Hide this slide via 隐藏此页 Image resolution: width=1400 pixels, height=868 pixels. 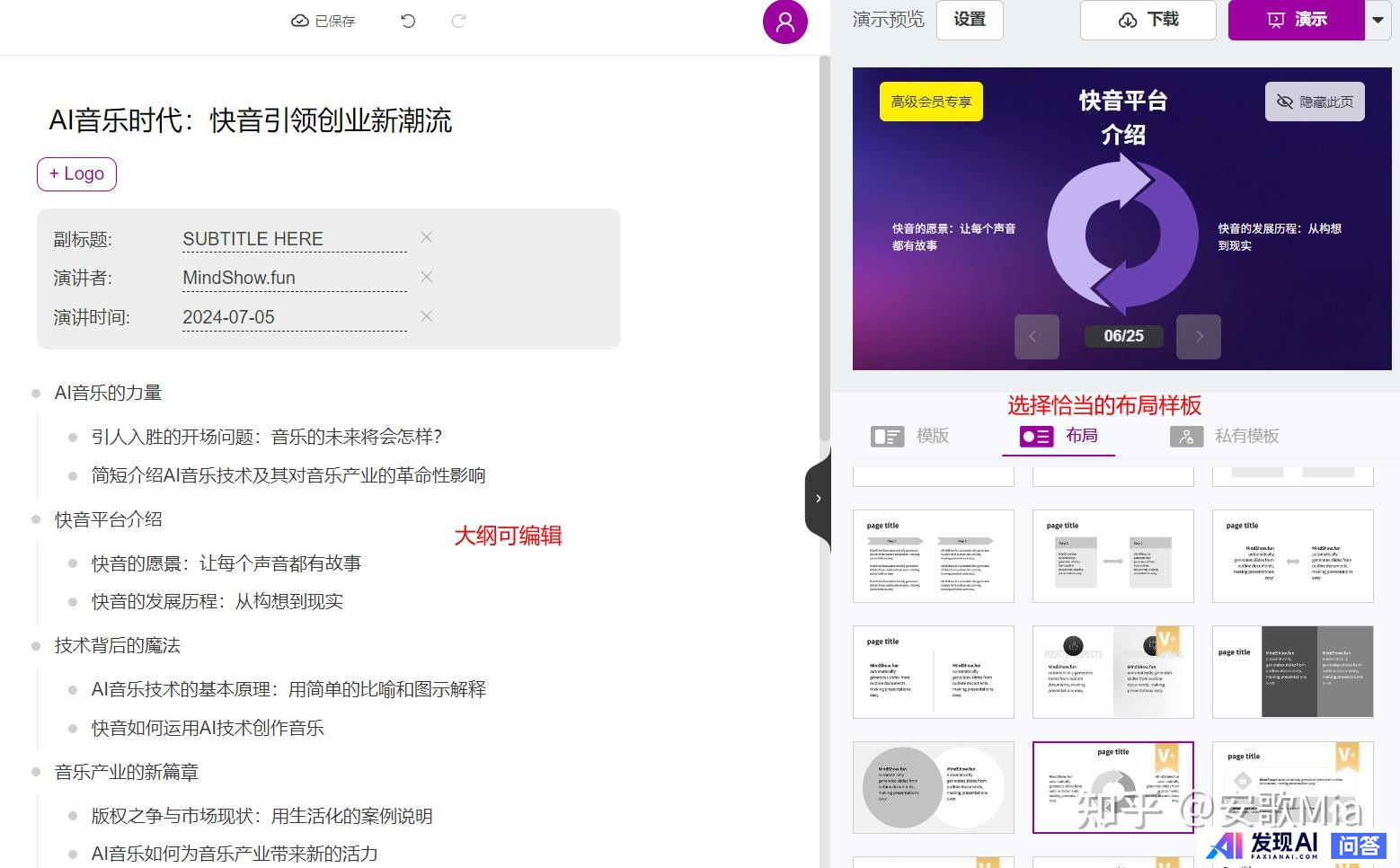[1315, 102]
